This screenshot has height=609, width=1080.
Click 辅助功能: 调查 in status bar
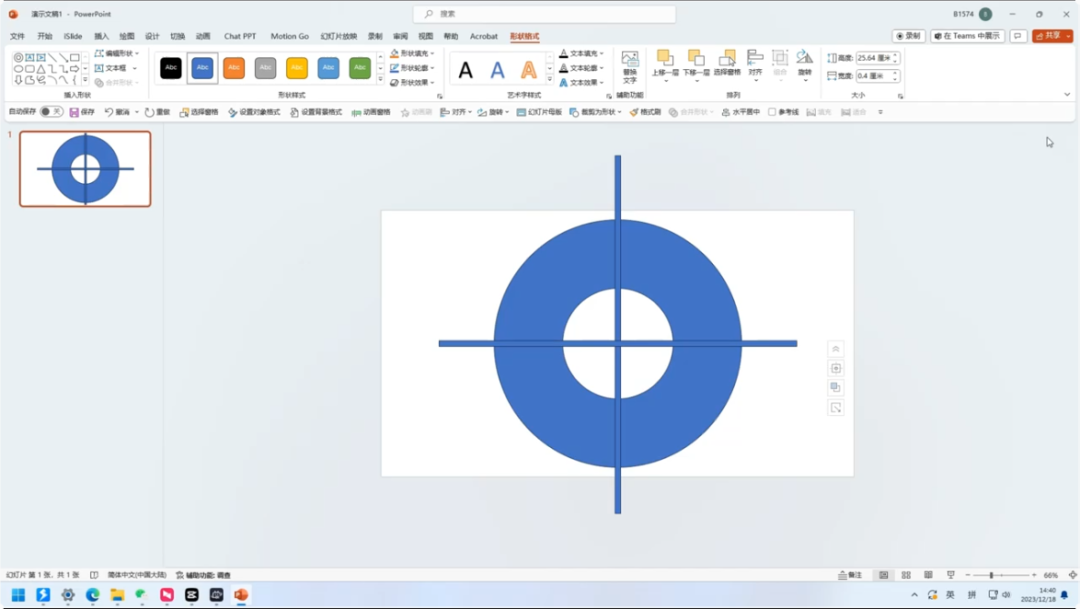[203, 575]
